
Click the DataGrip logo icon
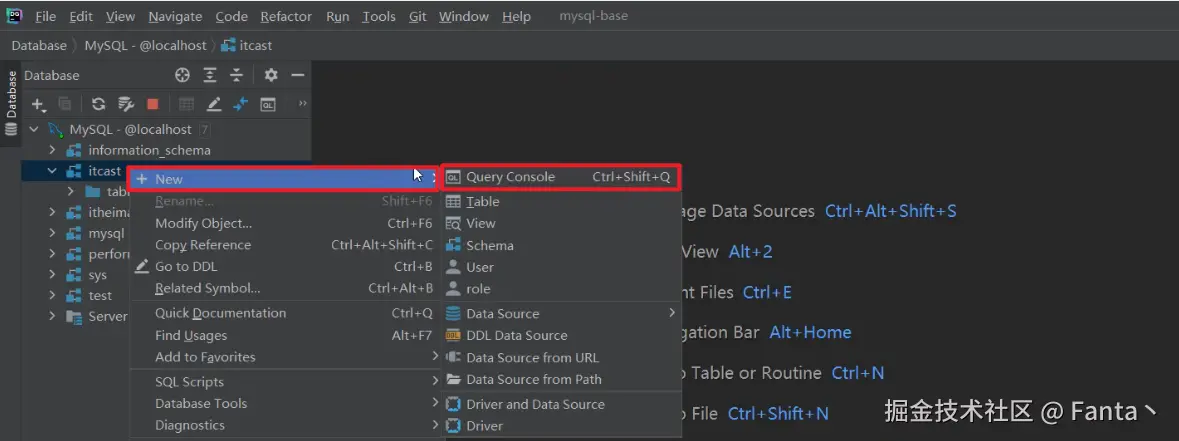click(x=14, y=15)
